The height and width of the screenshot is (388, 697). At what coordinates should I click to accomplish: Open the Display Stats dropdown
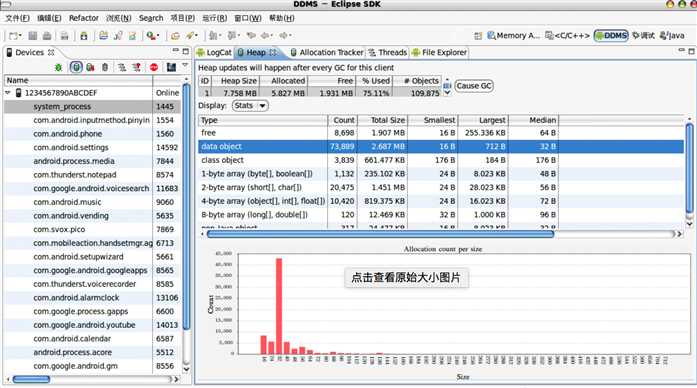pyautogui.click(x=250, y=106)
